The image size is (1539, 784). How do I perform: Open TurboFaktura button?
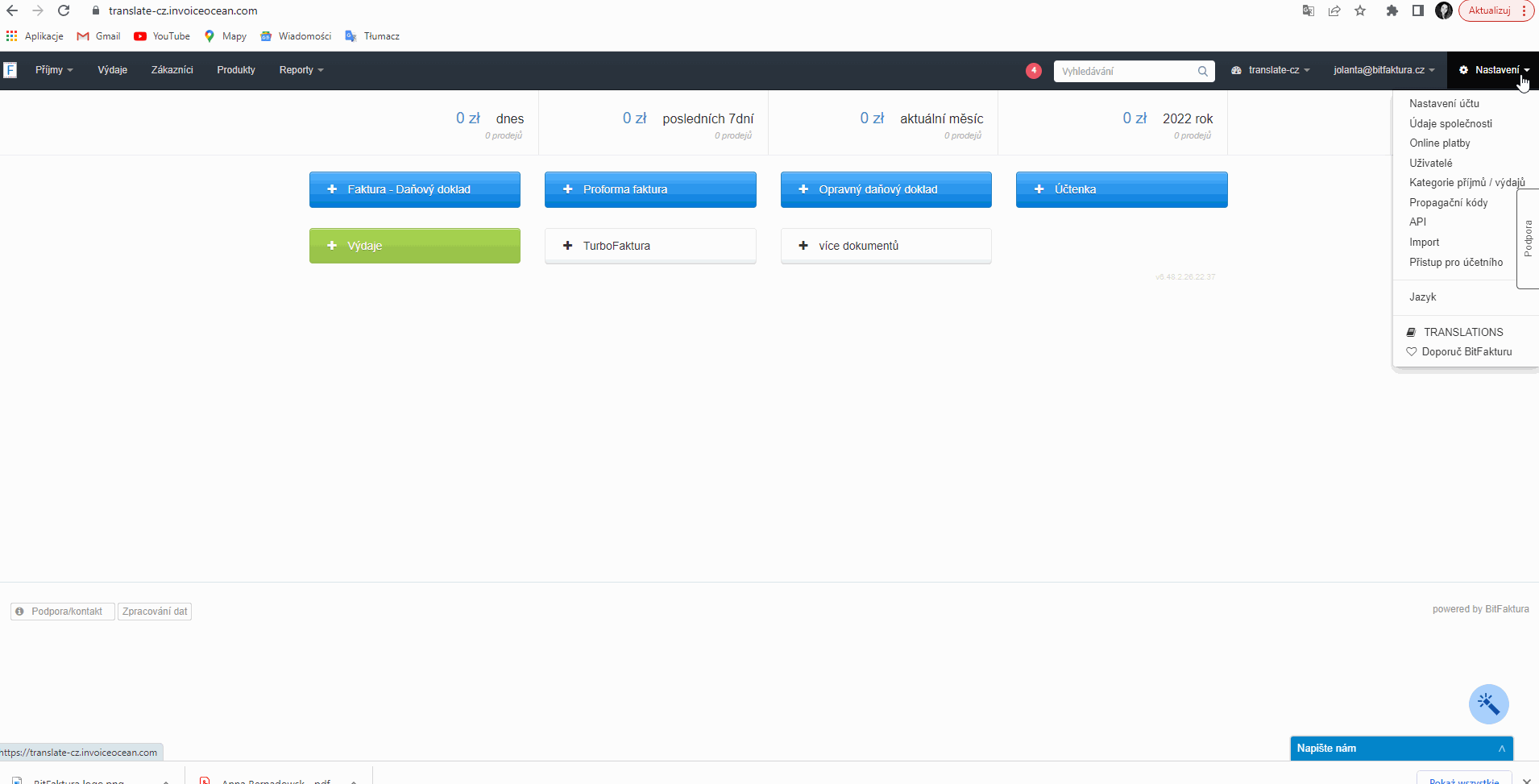point(650,246)
